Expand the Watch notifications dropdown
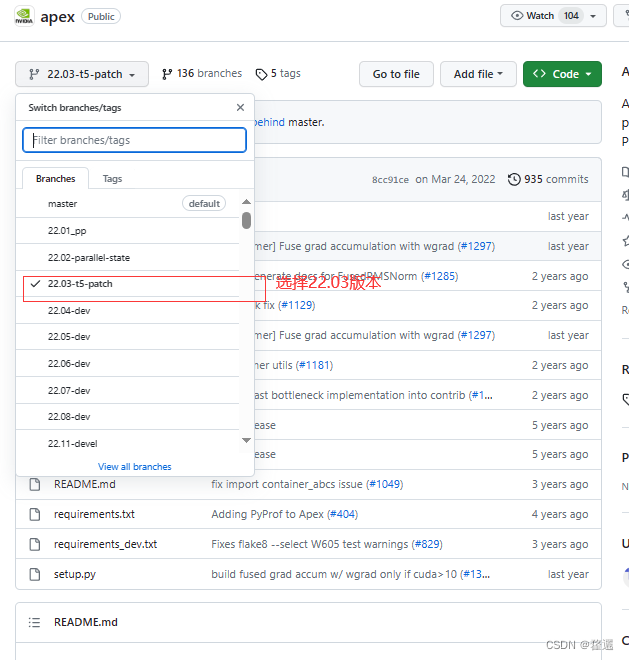This screenshot has width=629, height=660. tap(593, 16)
